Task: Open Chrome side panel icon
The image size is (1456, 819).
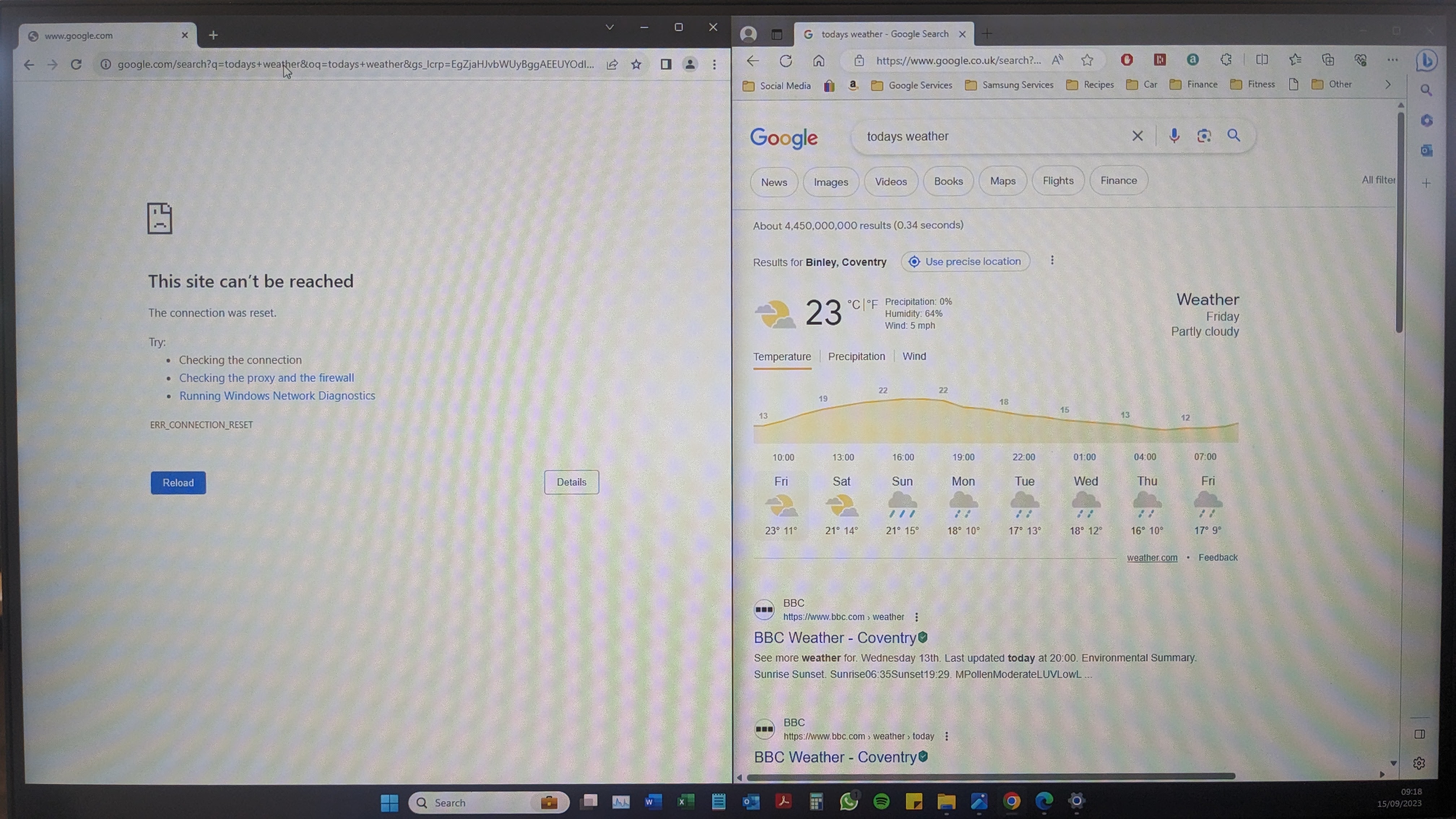Action: [x=666, y=64]
